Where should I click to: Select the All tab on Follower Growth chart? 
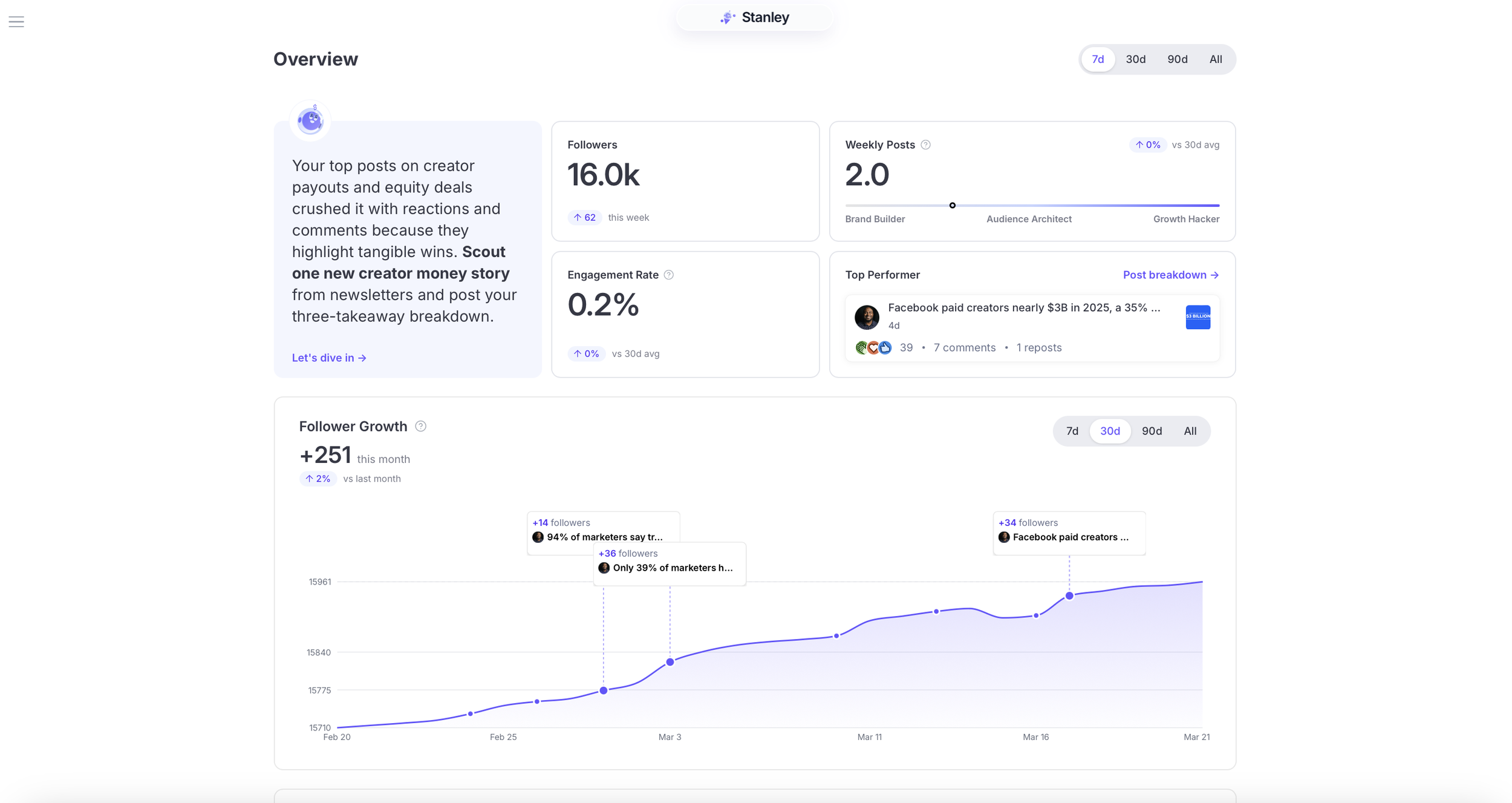pyautogui.click(x=1190, y=431)
